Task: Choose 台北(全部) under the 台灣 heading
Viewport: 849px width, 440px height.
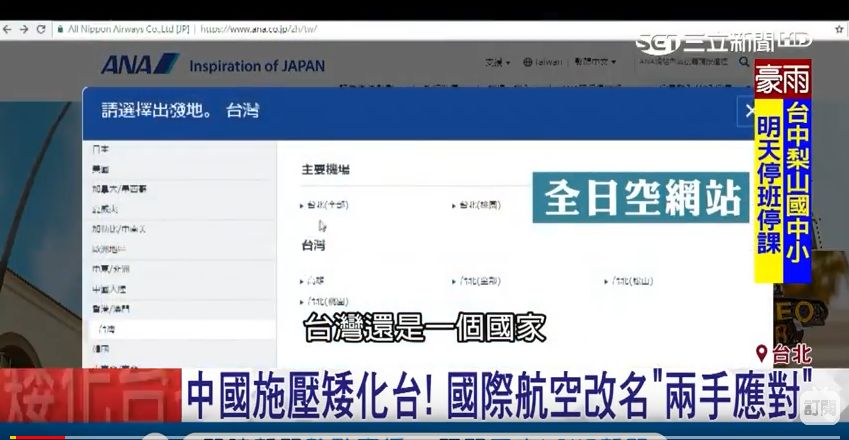Action: [x=477, y=281]
